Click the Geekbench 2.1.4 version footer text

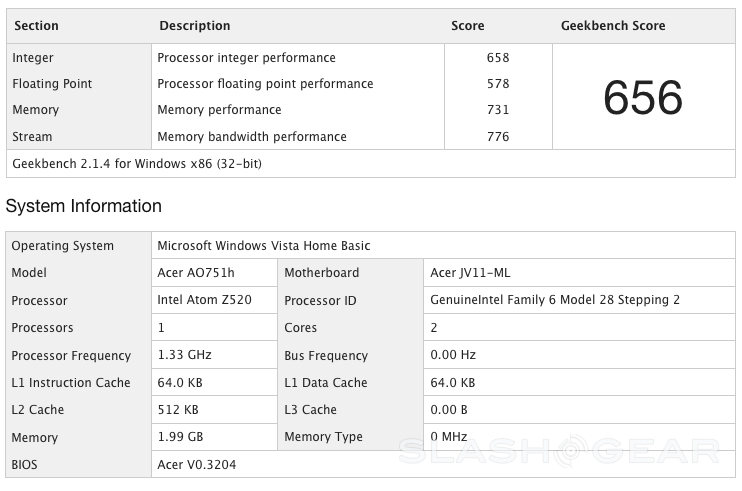137,163
